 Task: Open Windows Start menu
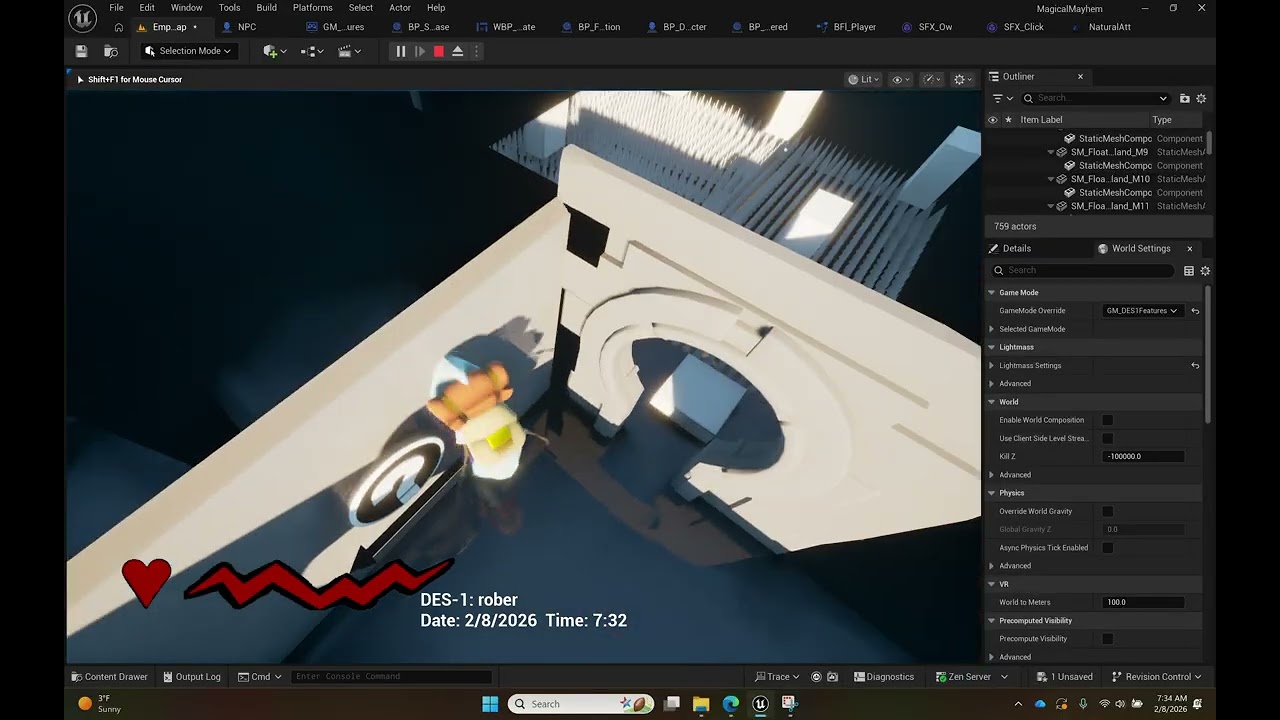[x=490, y=704]
